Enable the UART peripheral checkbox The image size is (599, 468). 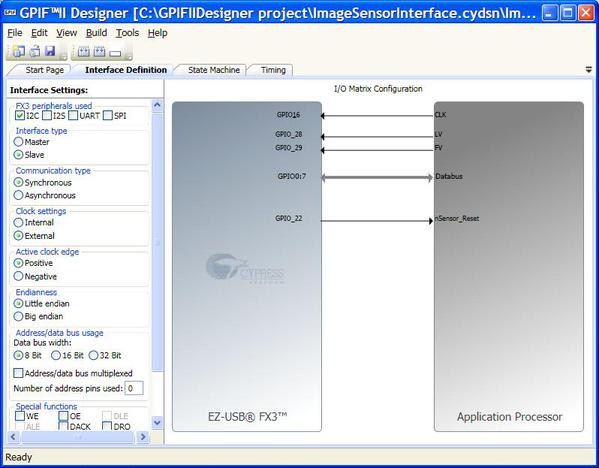coord(73,115)
